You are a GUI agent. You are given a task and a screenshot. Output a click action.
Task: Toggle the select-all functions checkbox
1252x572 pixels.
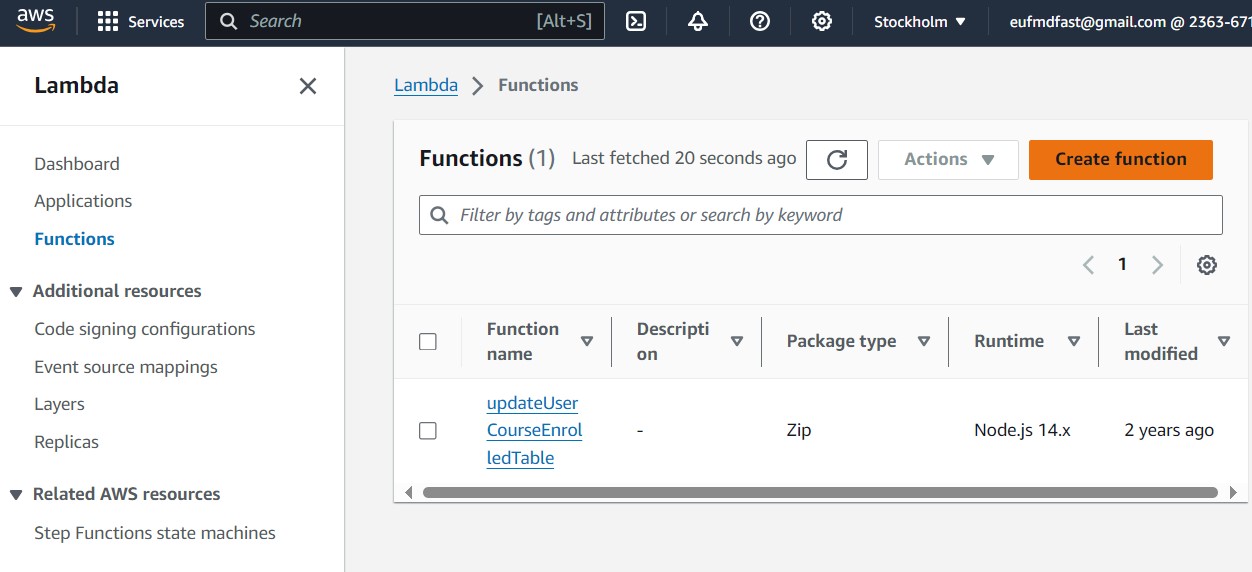pos(428,342)
